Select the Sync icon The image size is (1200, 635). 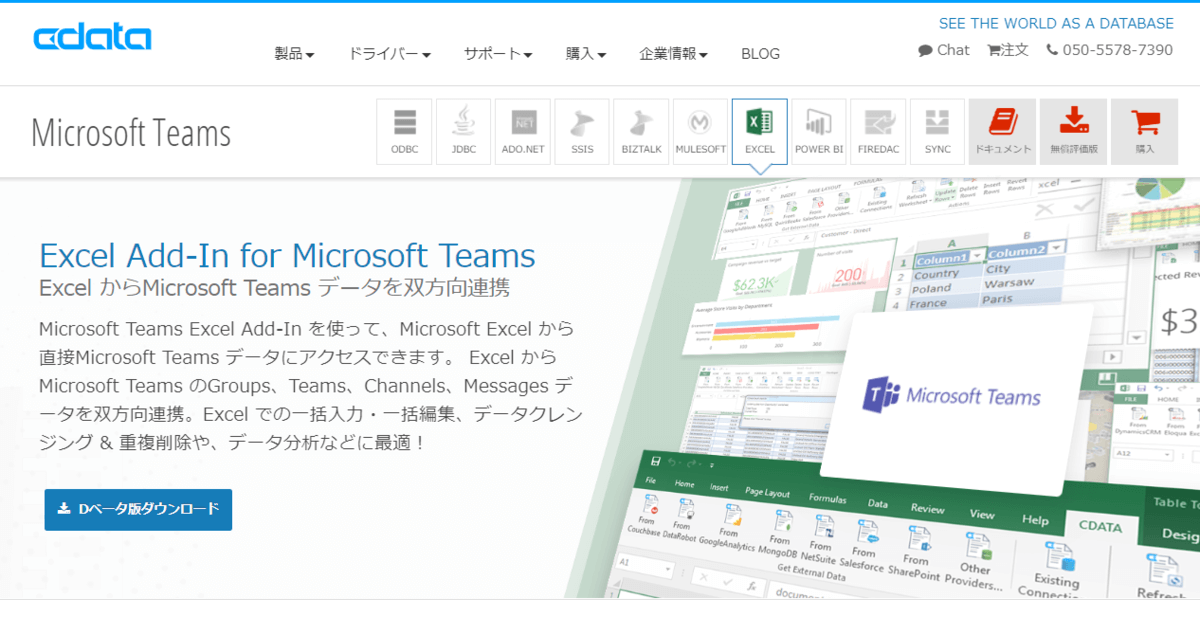937,132
